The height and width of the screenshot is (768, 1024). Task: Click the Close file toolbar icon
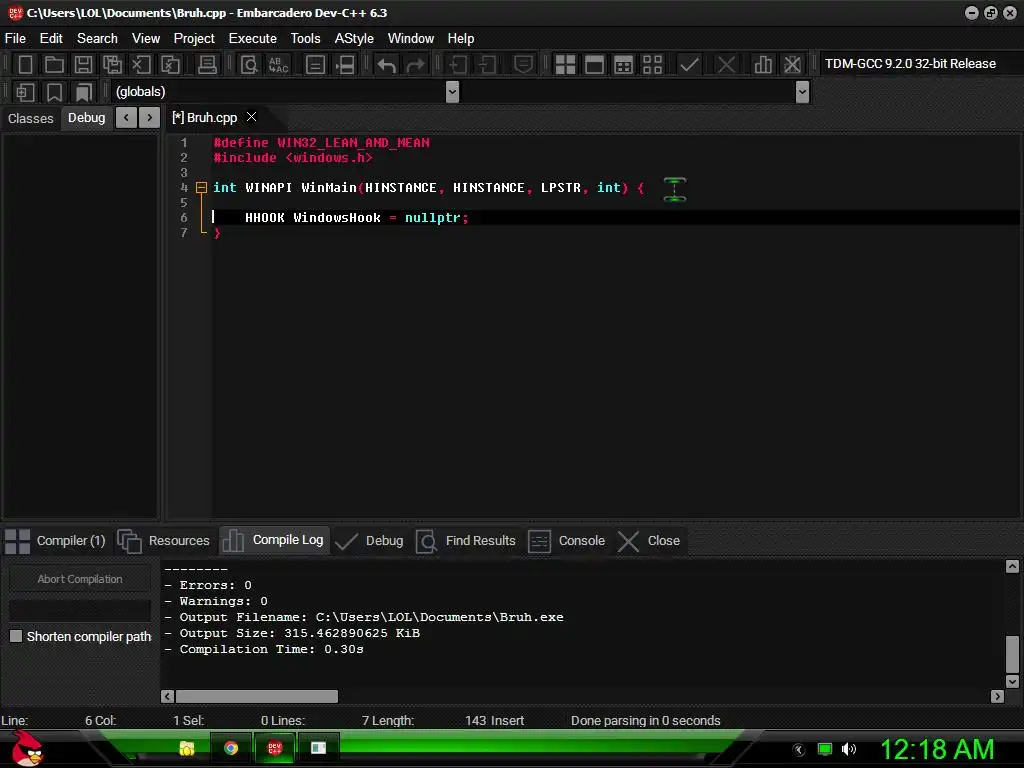click(x=141, y=64)
